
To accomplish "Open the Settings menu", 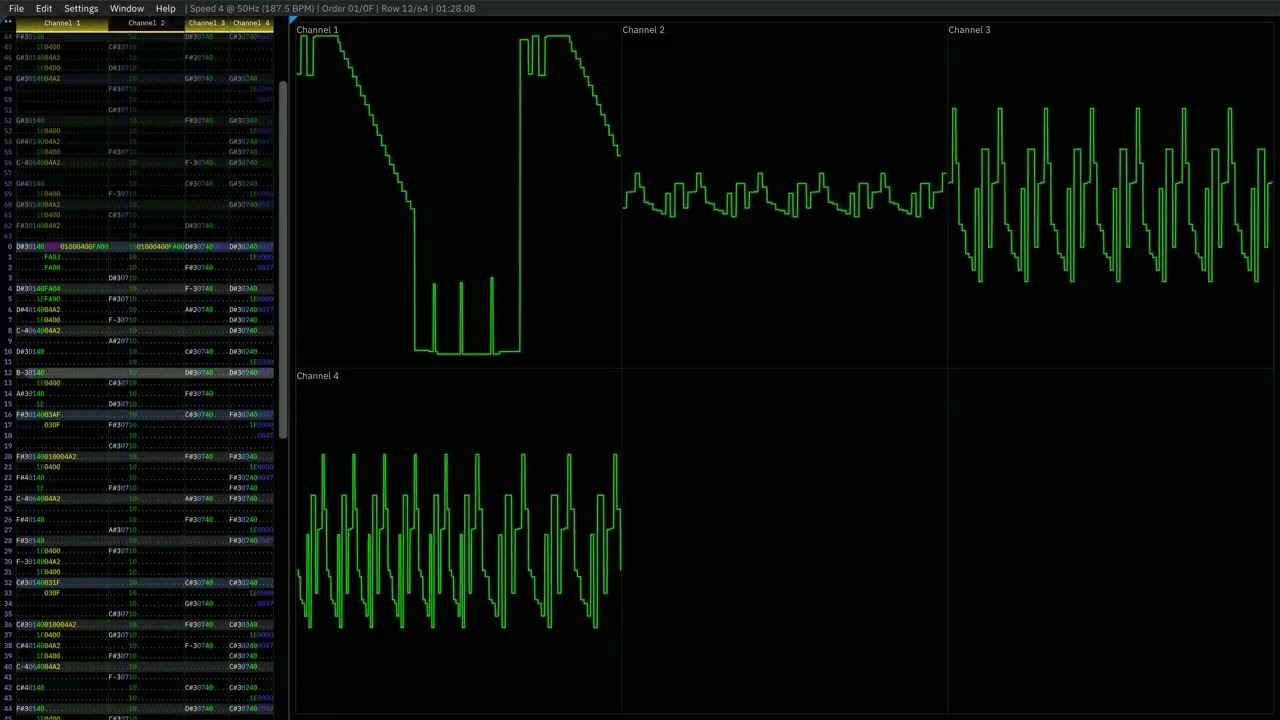I will [x=81, y=8].
